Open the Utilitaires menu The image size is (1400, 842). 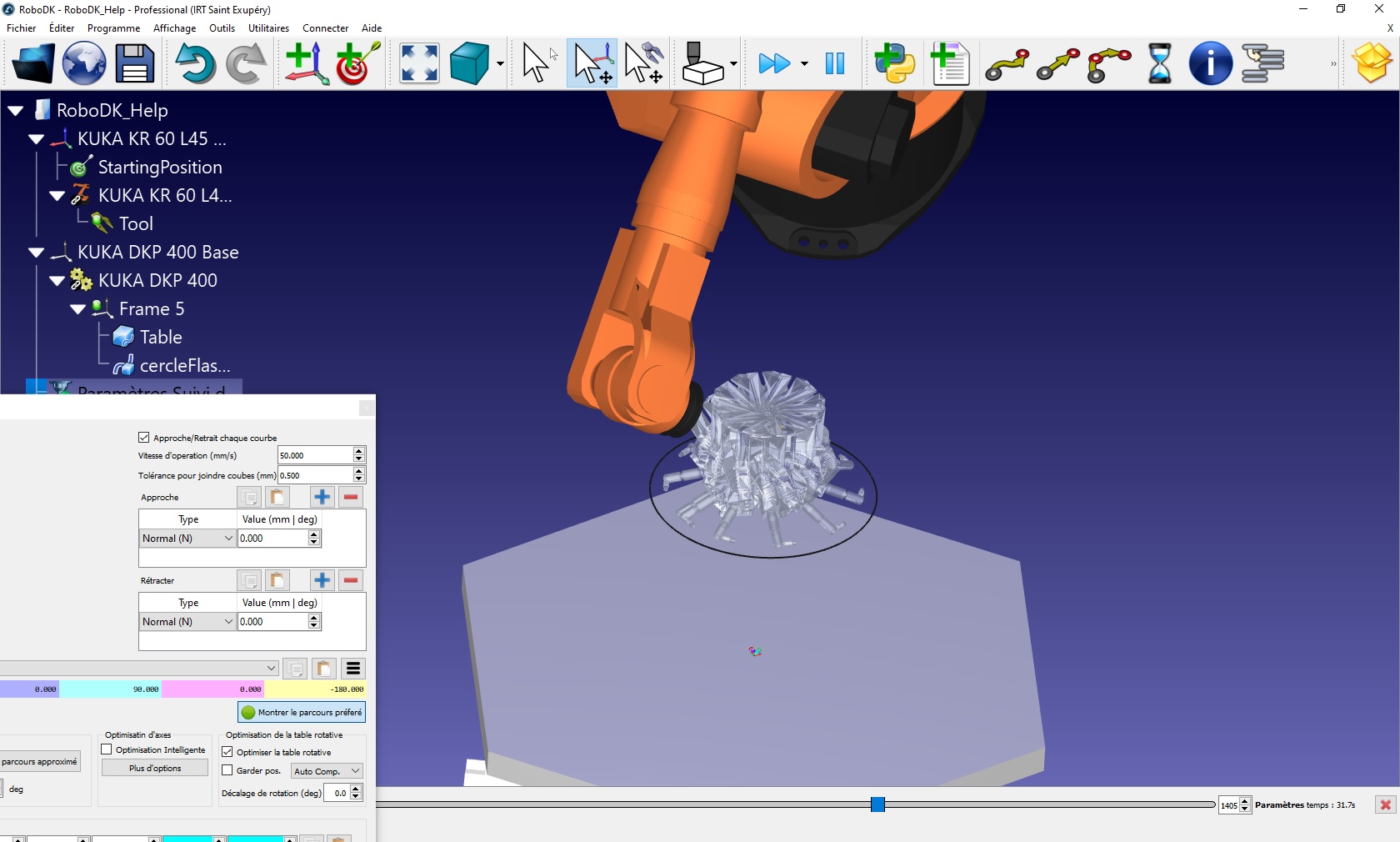coord(268,28)
